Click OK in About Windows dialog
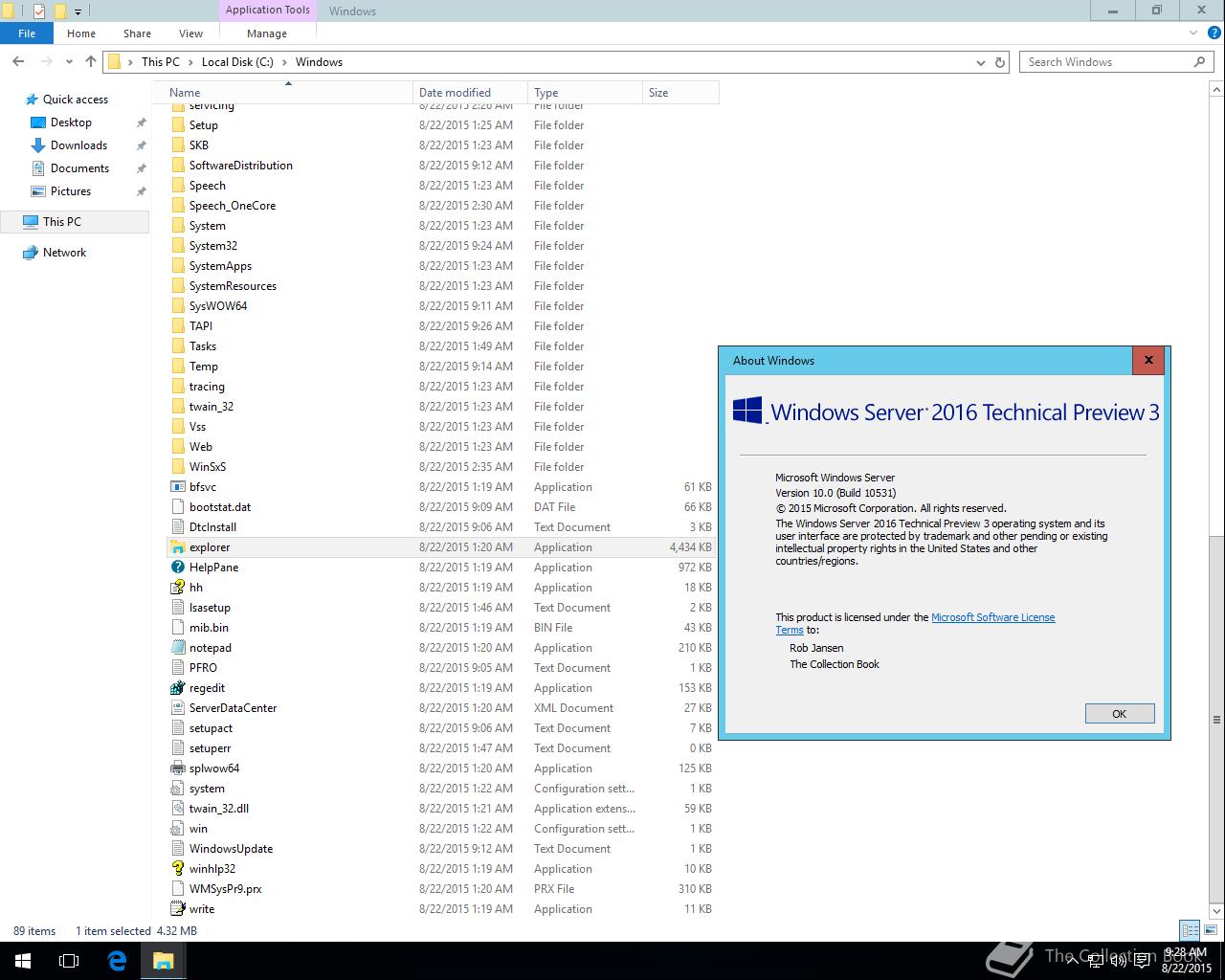1225x980 pixels. click(x=1120, y=714)
